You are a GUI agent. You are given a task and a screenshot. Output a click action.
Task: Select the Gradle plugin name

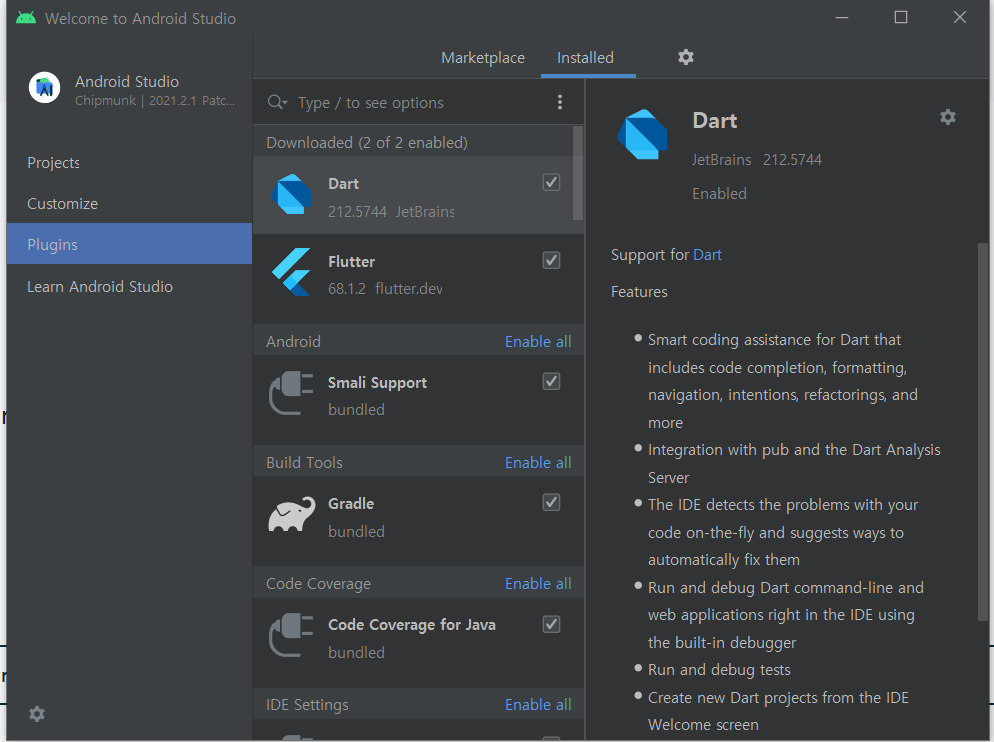coord(351,504)
